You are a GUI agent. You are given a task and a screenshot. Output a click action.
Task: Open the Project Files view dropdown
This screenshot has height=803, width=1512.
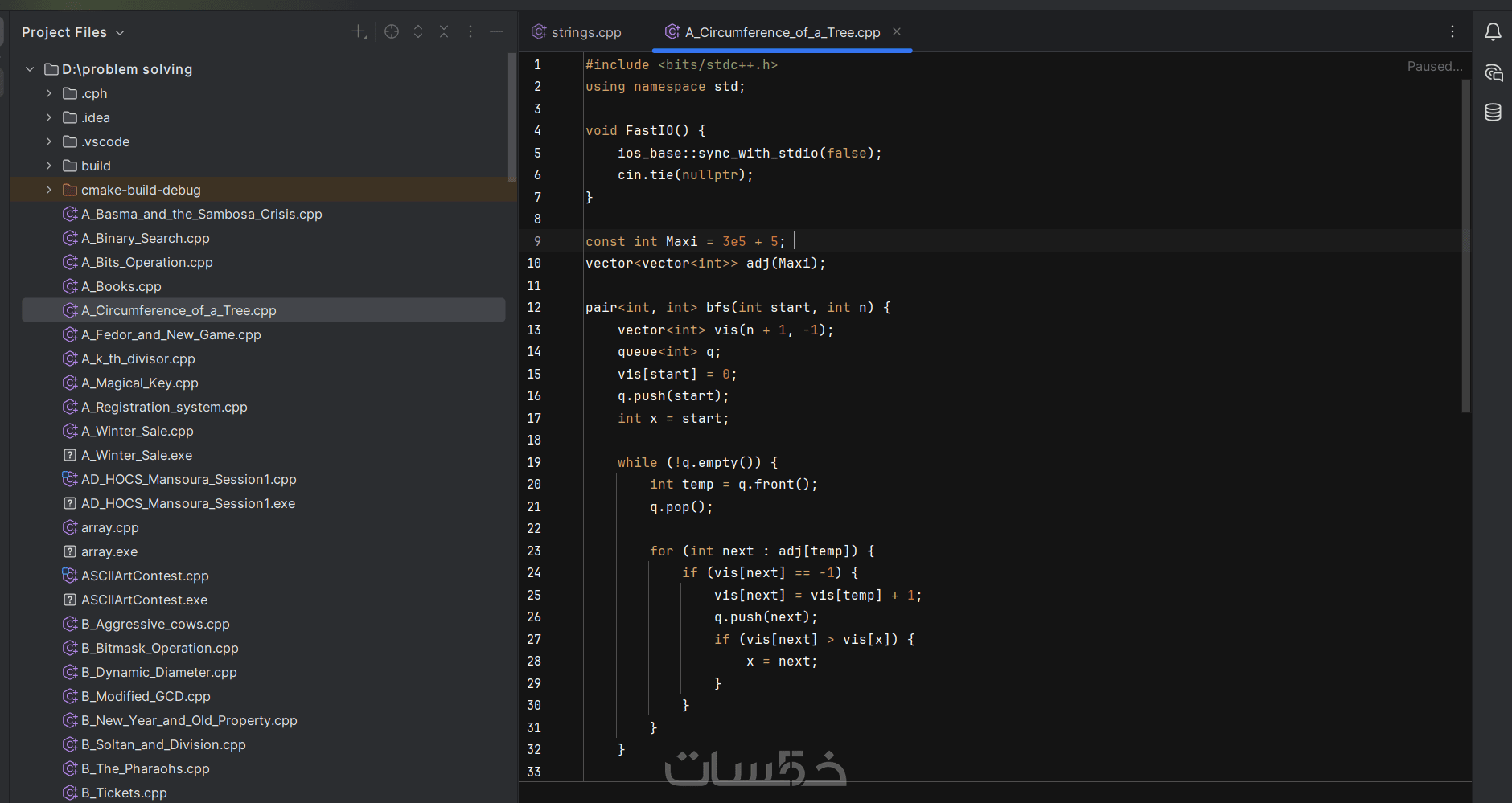(73, 32)
